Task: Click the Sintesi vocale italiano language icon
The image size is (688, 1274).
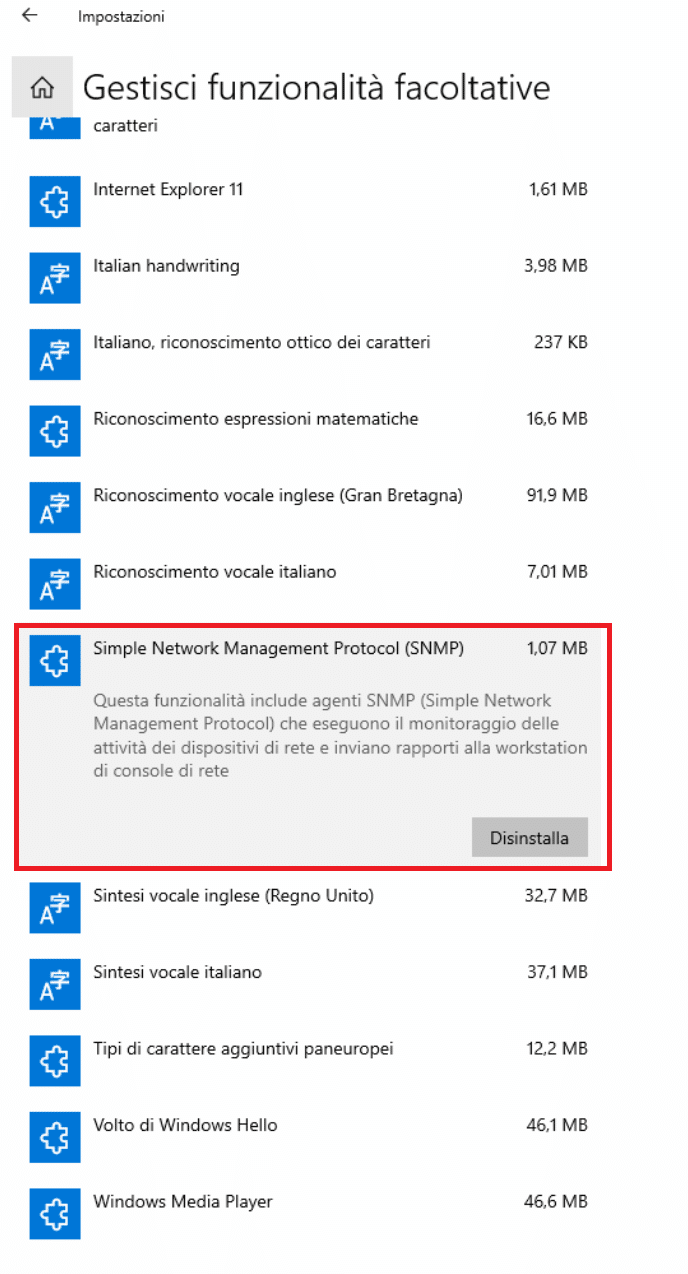Action: [52, 984]
